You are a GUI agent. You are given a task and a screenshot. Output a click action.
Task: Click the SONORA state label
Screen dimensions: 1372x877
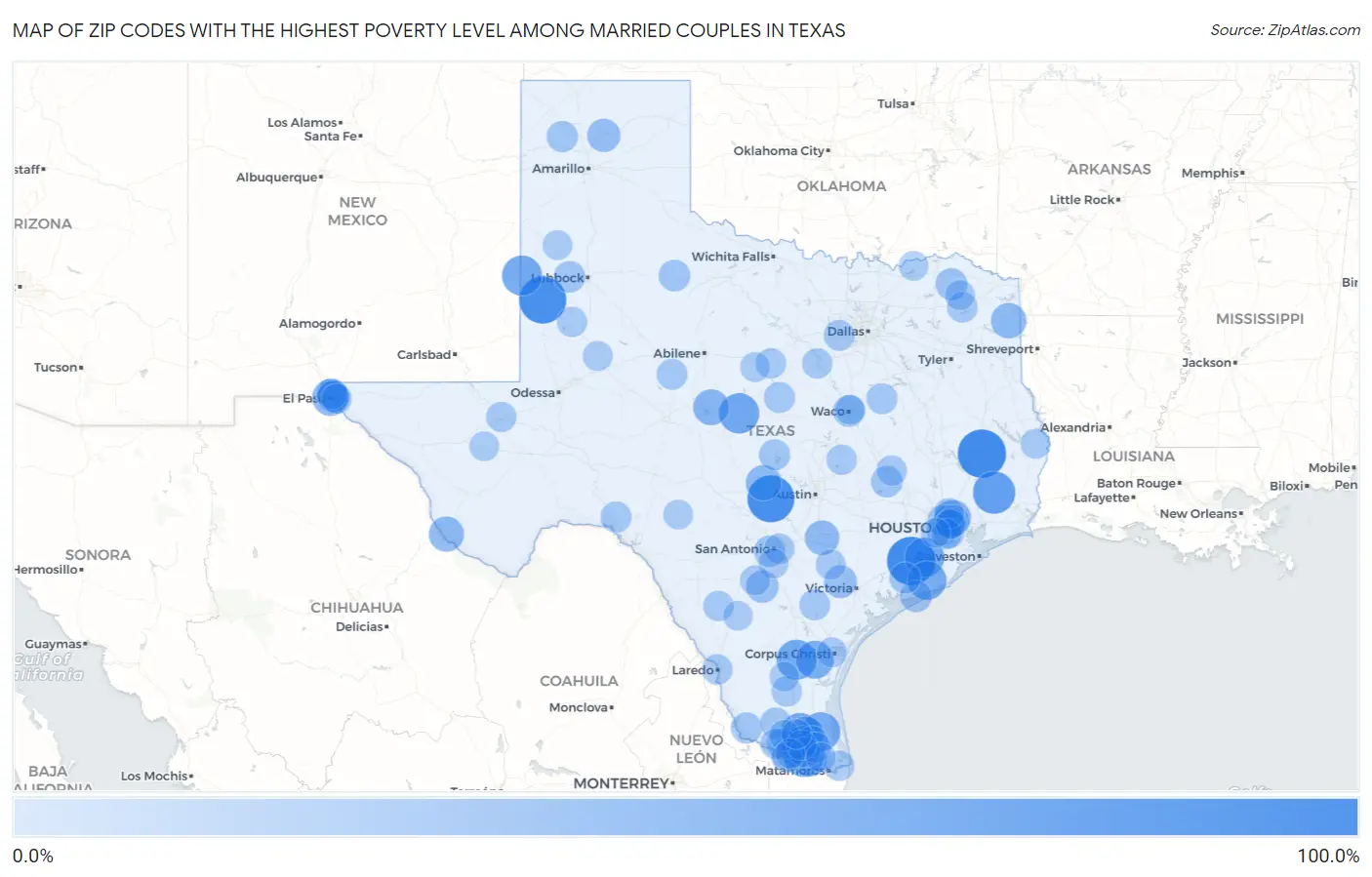(98, 555)
